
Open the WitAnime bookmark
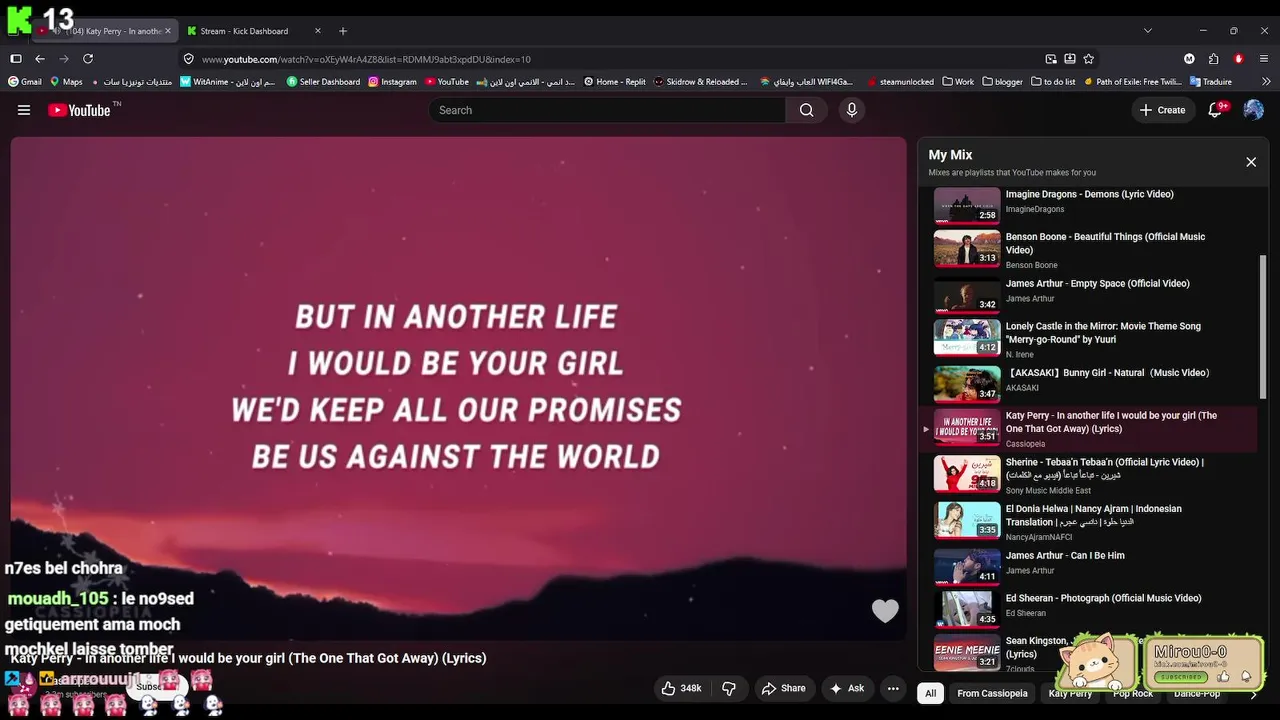coord(228,82)
